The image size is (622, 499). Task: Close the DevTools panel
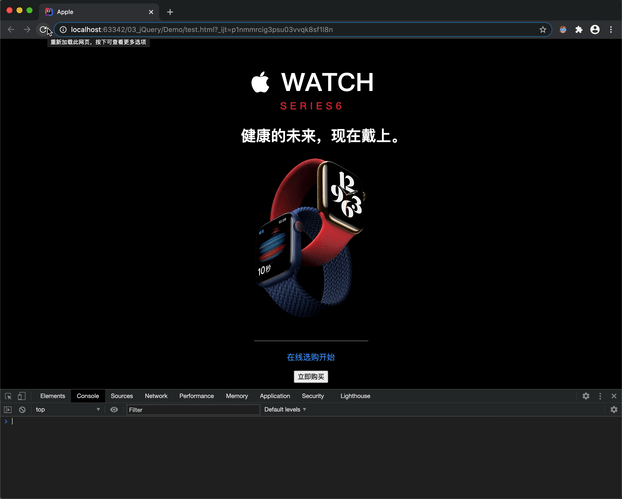pos(614,396)
